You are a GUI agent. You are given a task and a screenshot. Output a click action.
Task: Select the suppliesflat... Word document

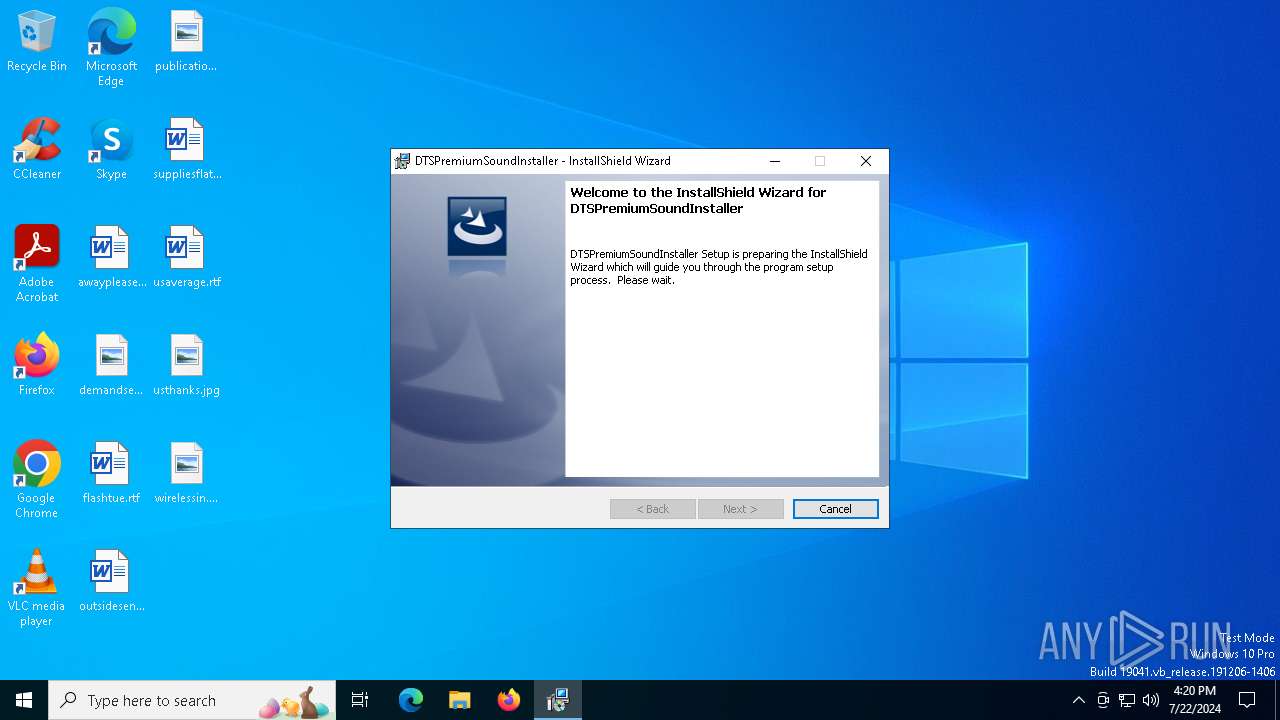pos(186,150)
